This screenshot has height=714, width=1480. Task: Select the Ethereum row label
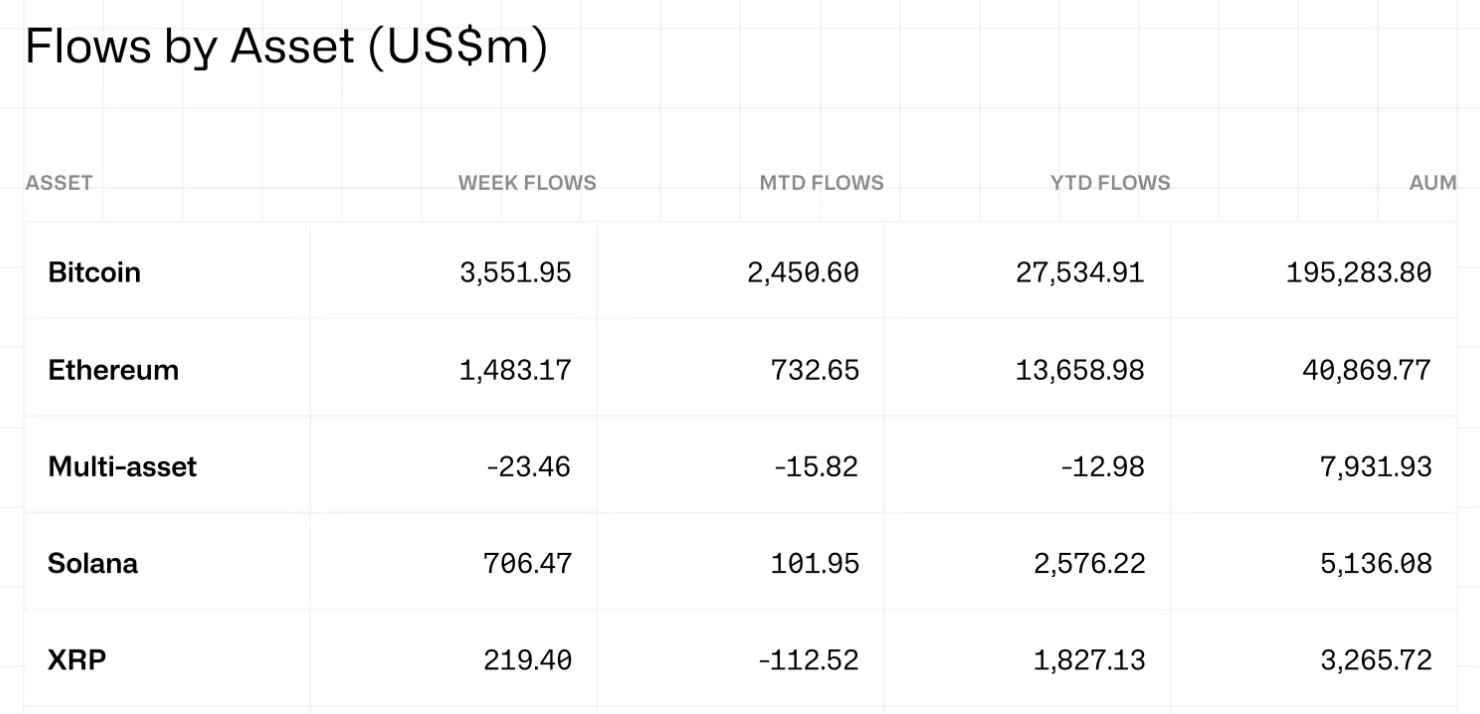pos(113,370)
